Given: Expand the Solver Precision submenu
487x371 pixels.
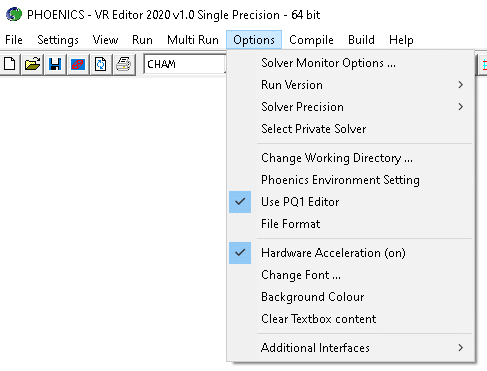Looking at the screenshot, I should click(350, 107).
